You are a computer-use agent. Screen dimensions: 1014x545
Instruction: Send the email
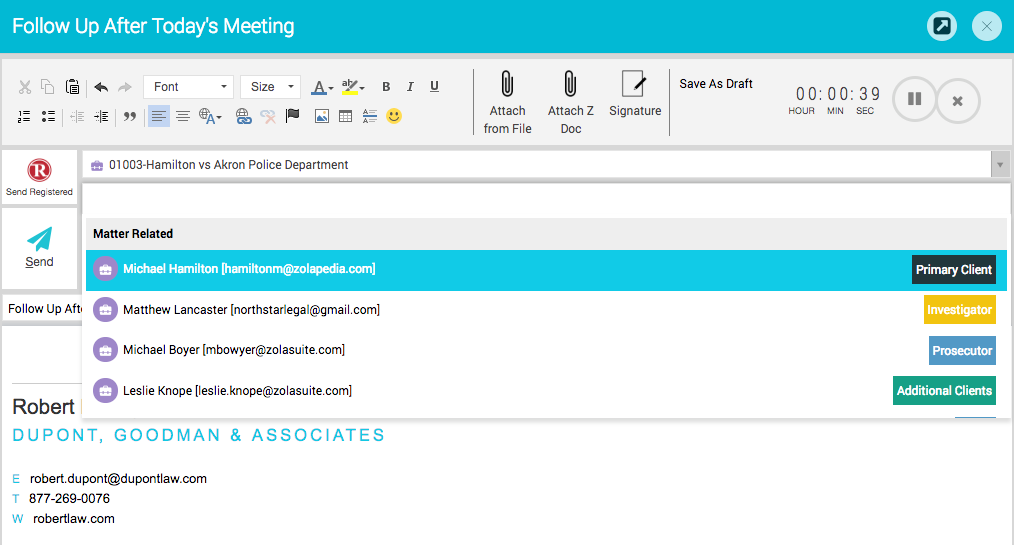tap(39, 248)
